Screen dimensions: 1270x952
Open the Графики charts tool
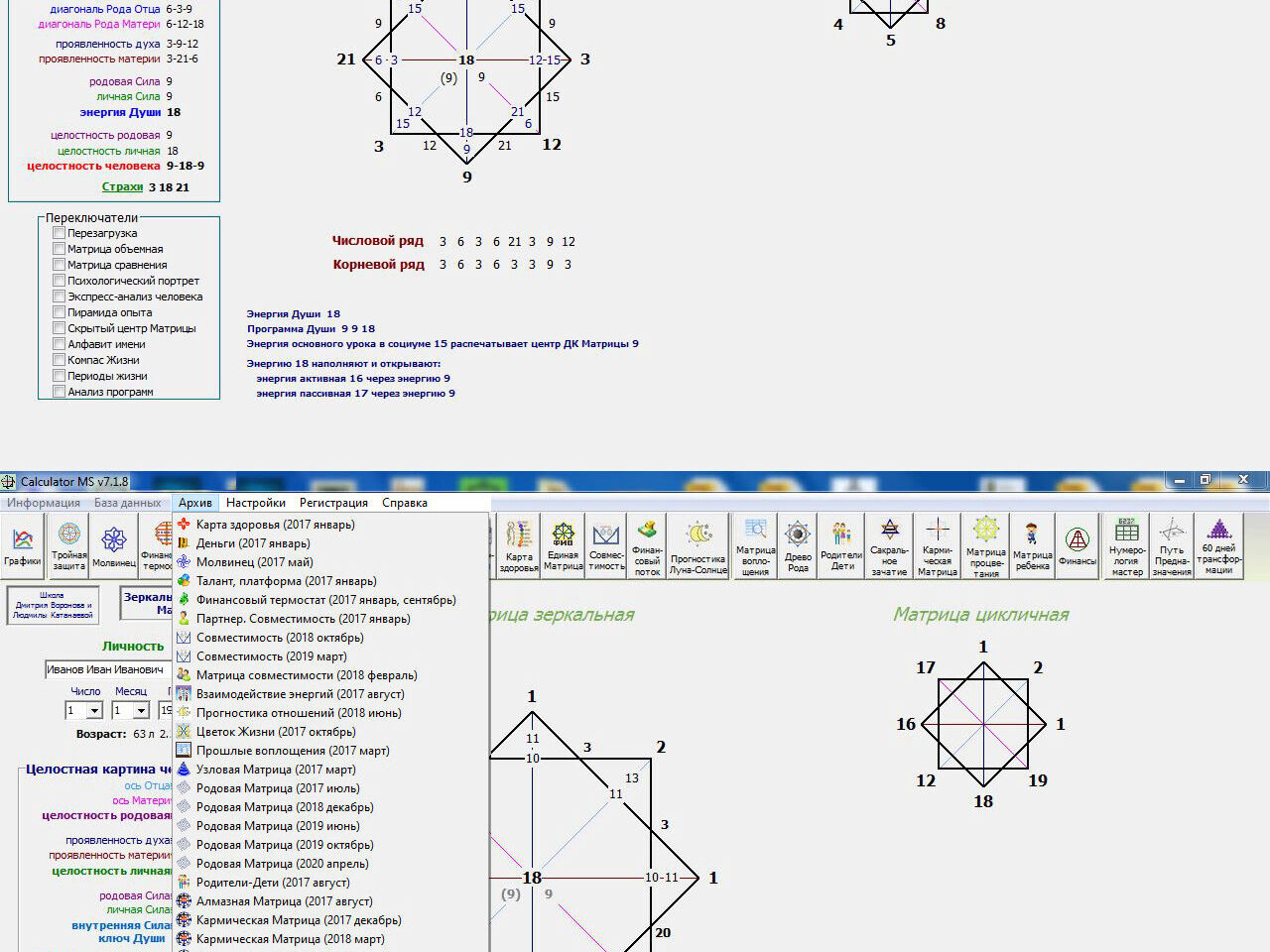click(x=22, y=545)
